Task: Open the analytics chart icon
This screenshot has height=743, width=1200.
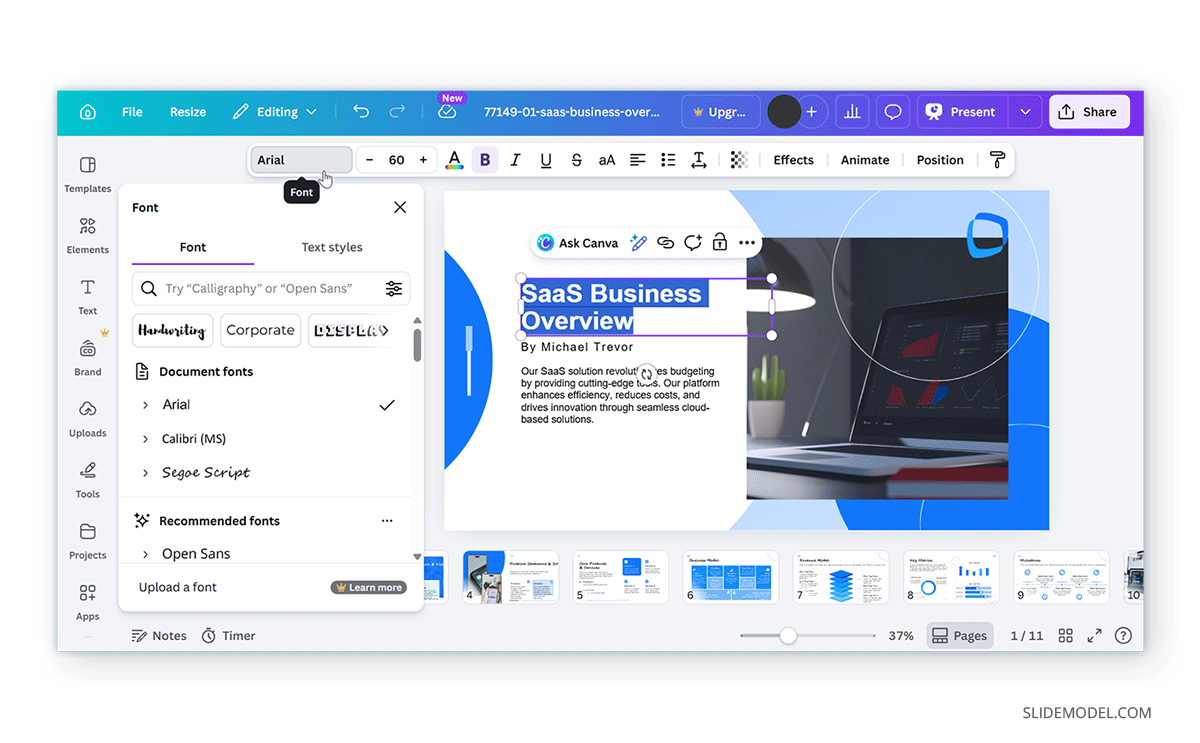Action: point(853,112)
